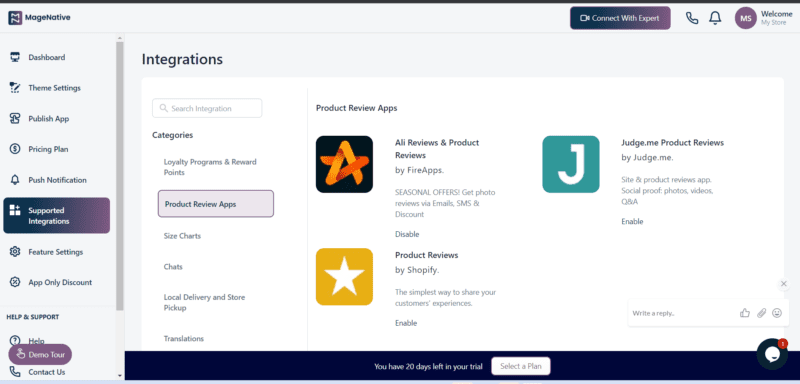
Task: Go to Theme Settings
Action: [x=55, y=88]
